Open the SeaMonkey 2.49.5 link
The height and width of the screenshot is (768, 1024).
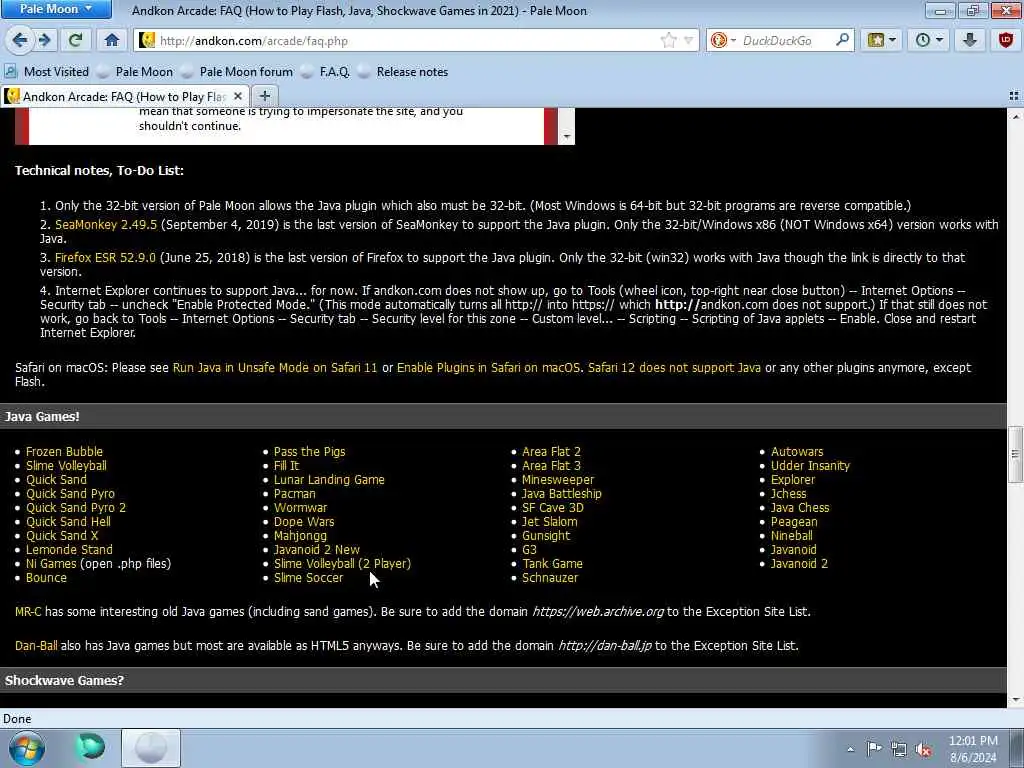[x=106, y=225]
